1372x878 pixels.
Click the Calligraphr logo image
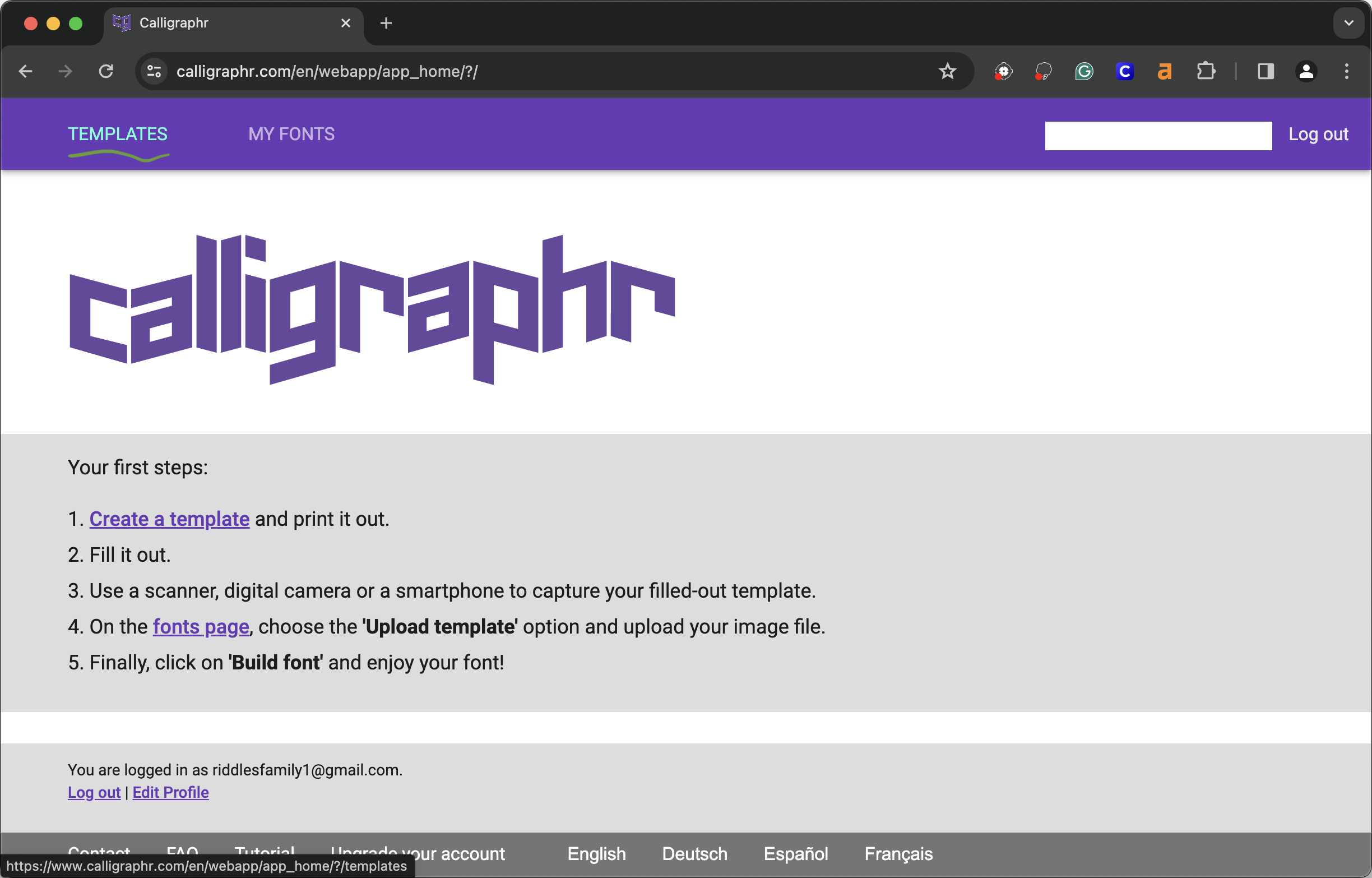pos(372,309)
